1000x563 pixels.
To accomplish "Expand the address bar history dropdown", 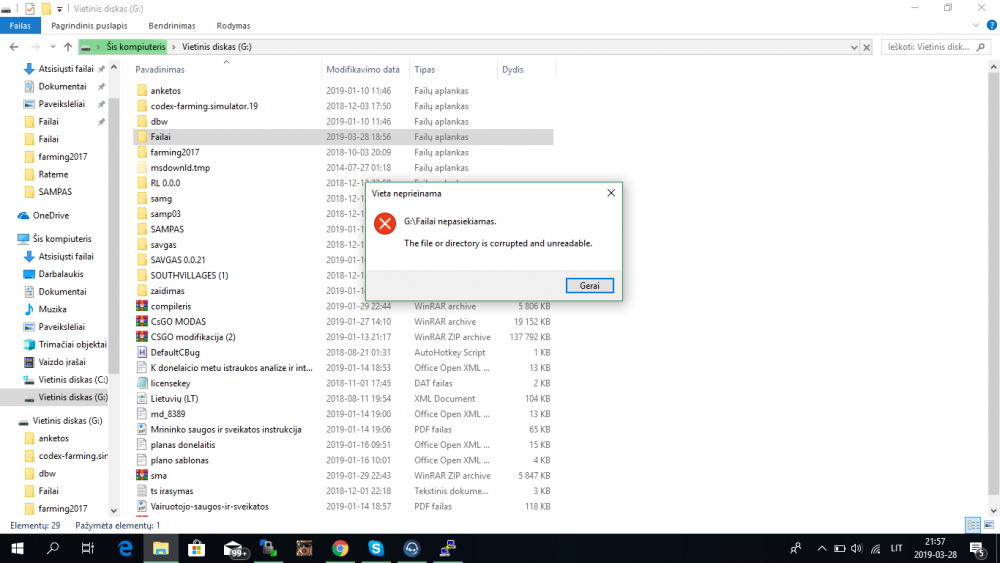I will 854,47.
